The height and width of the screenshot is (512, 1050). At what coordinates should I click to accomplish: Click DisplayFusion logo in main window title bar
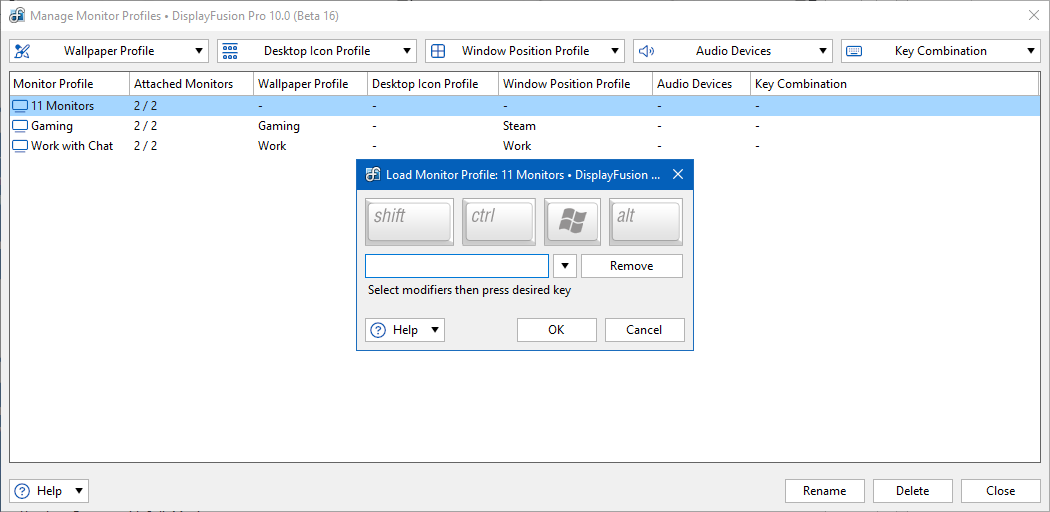17,15
